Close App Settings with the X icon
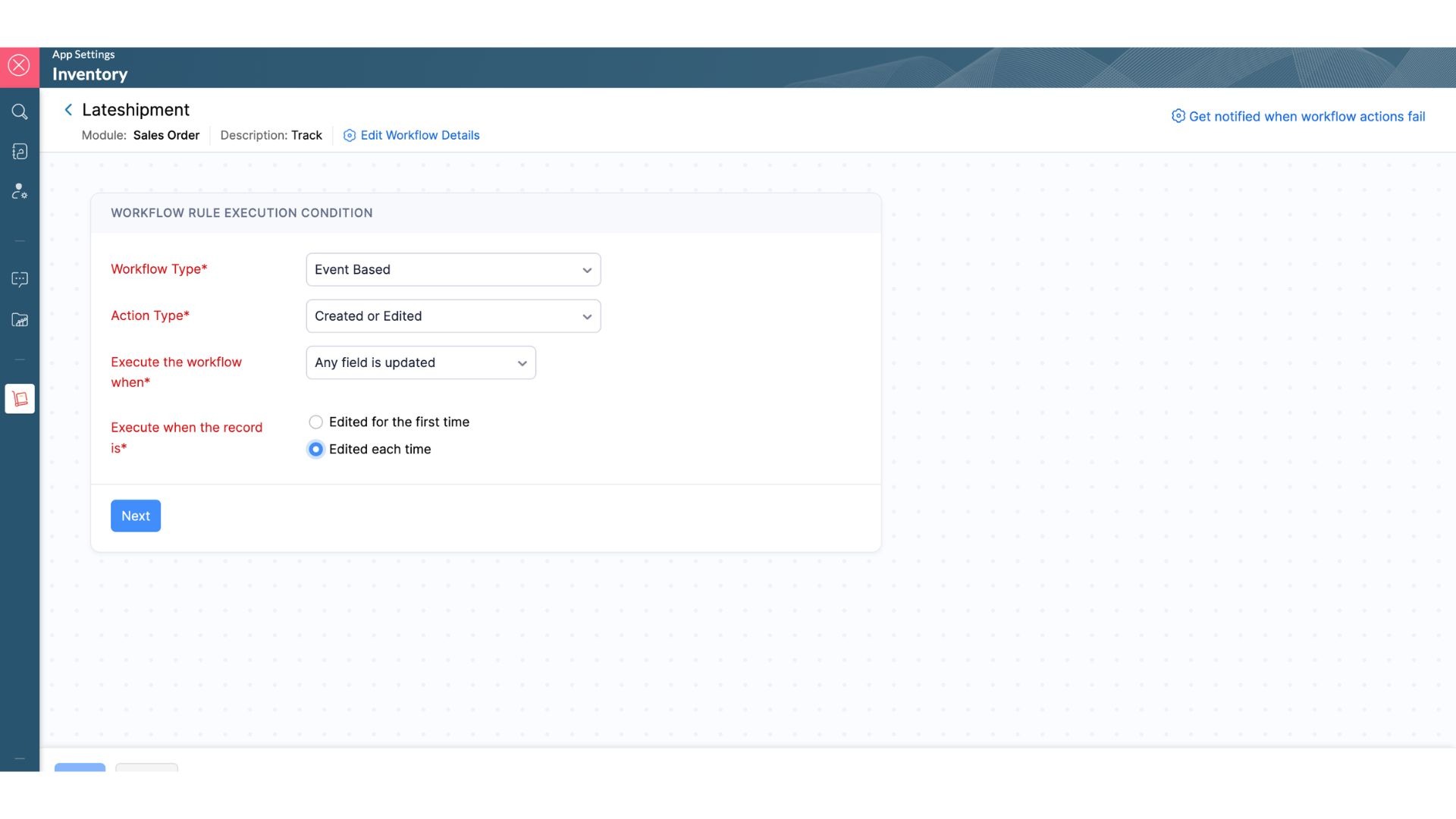This screenshot has width=1456, height=819. click(19, 66)
